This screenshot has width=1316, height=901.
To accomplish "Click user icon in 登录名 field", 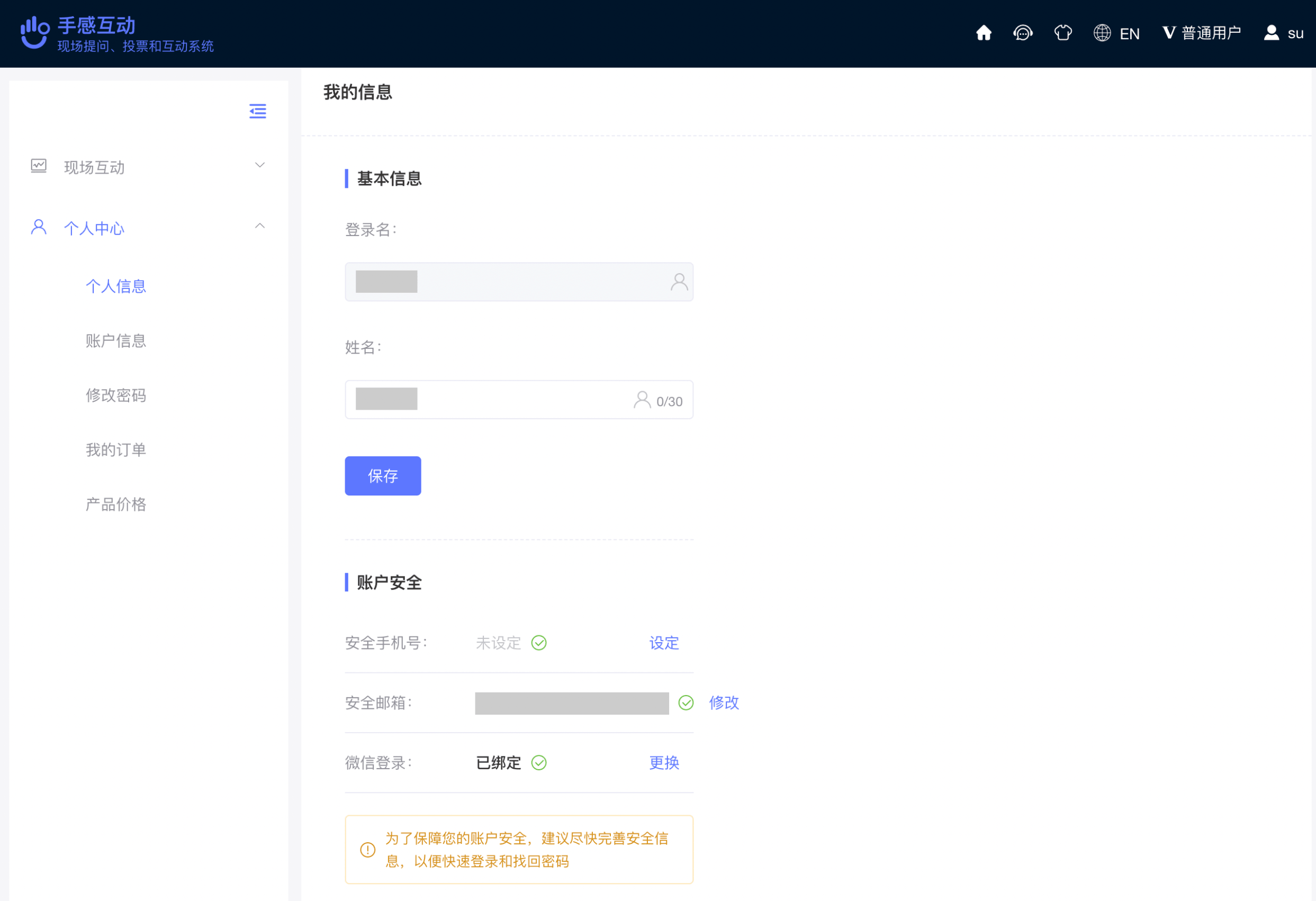I will (679, 282).
